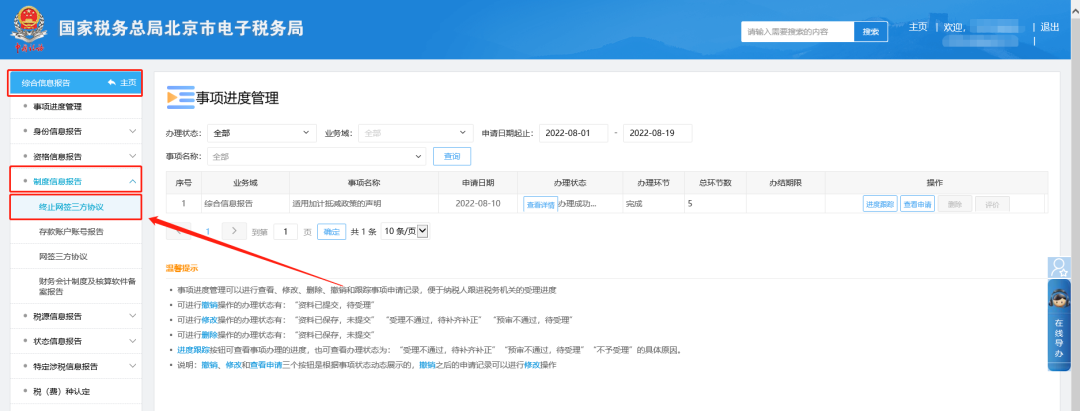The image size is (1080, 411).
Task: Click the user avatar icon above 在线导办
Action: coord(1058,267)
